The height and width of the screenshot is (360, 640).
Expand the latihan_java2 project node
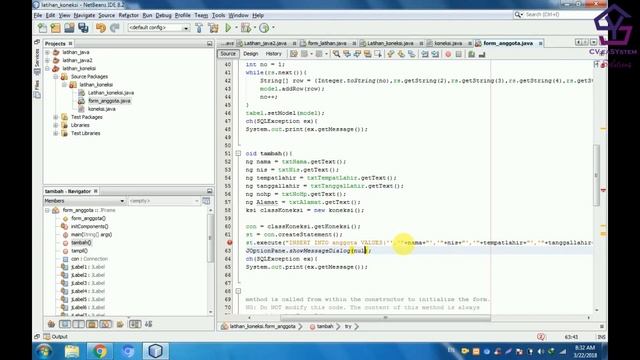(x=47, y=60)
